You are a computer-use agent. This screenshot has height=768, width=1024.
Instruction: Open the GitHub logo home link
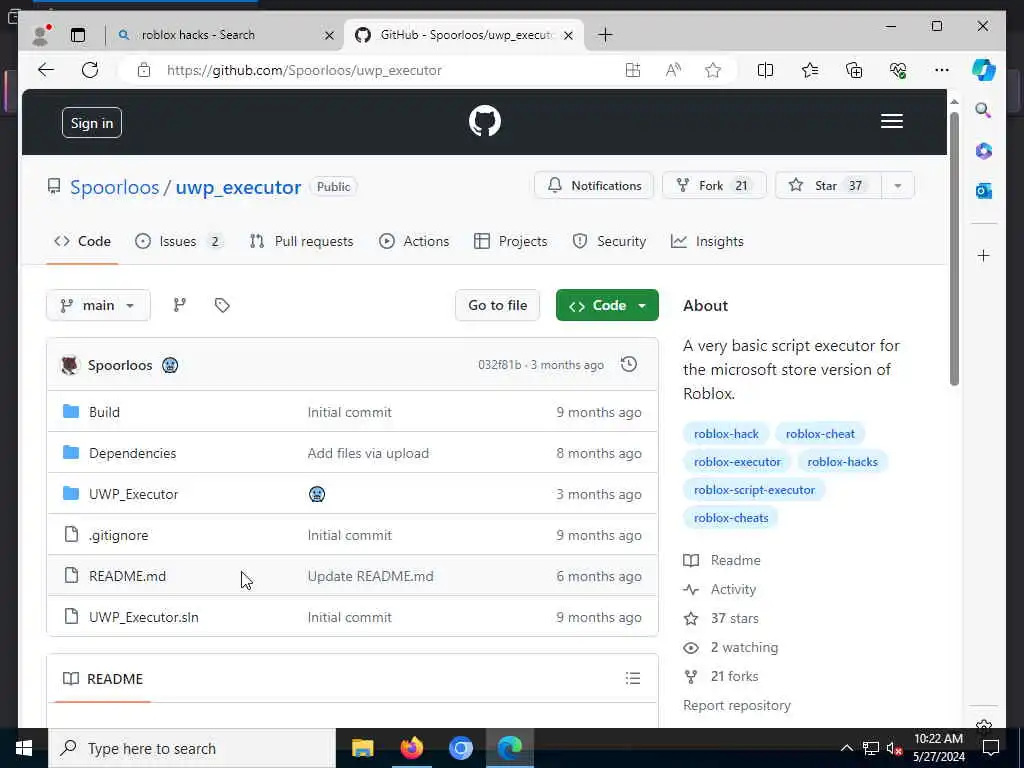(485, 121)
